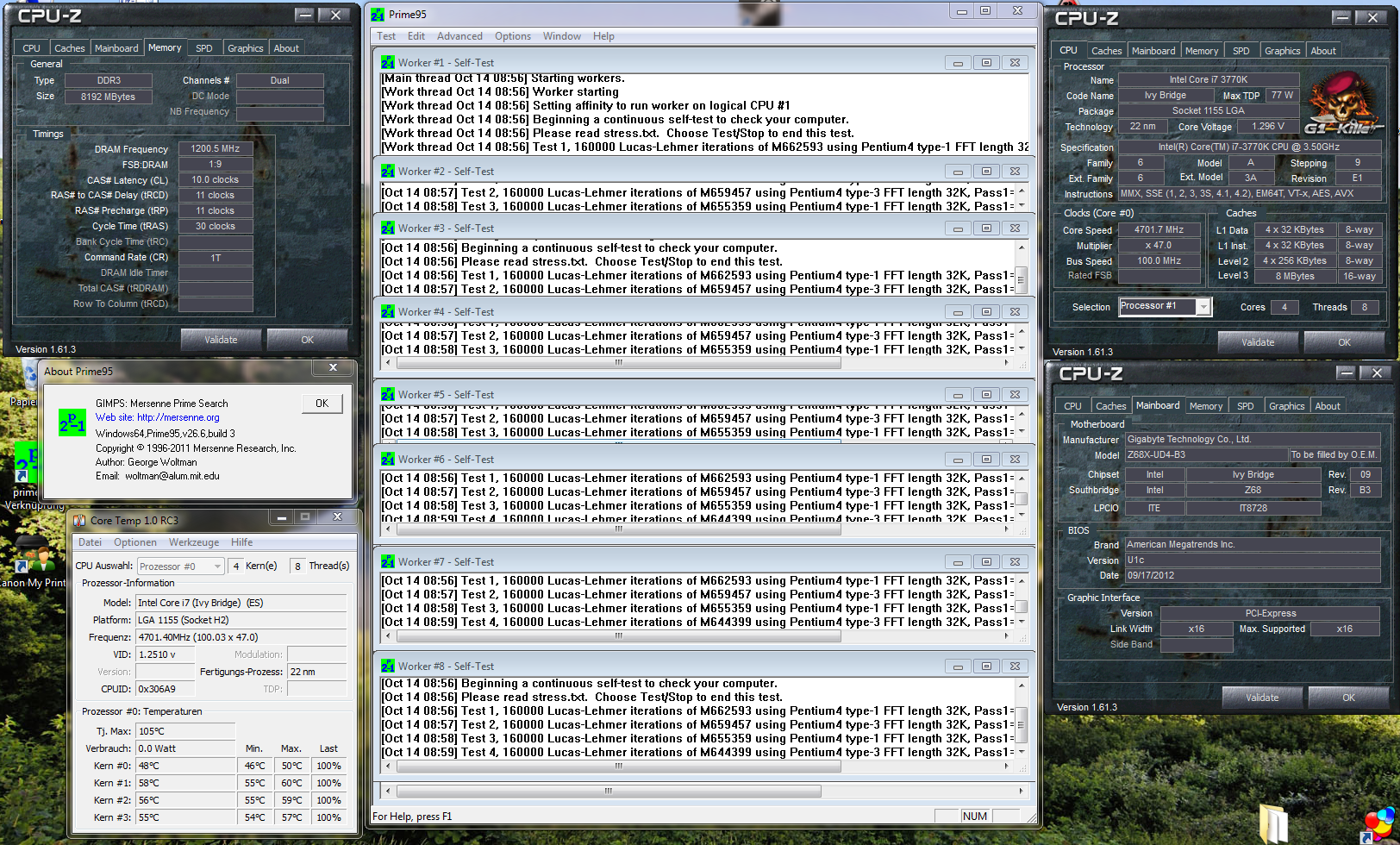Image resolution: width=1400 pixels, height=845 pixels.
Task: Click the Prime95 main horizontal scrollbar thumb
Action: point(609,791)
